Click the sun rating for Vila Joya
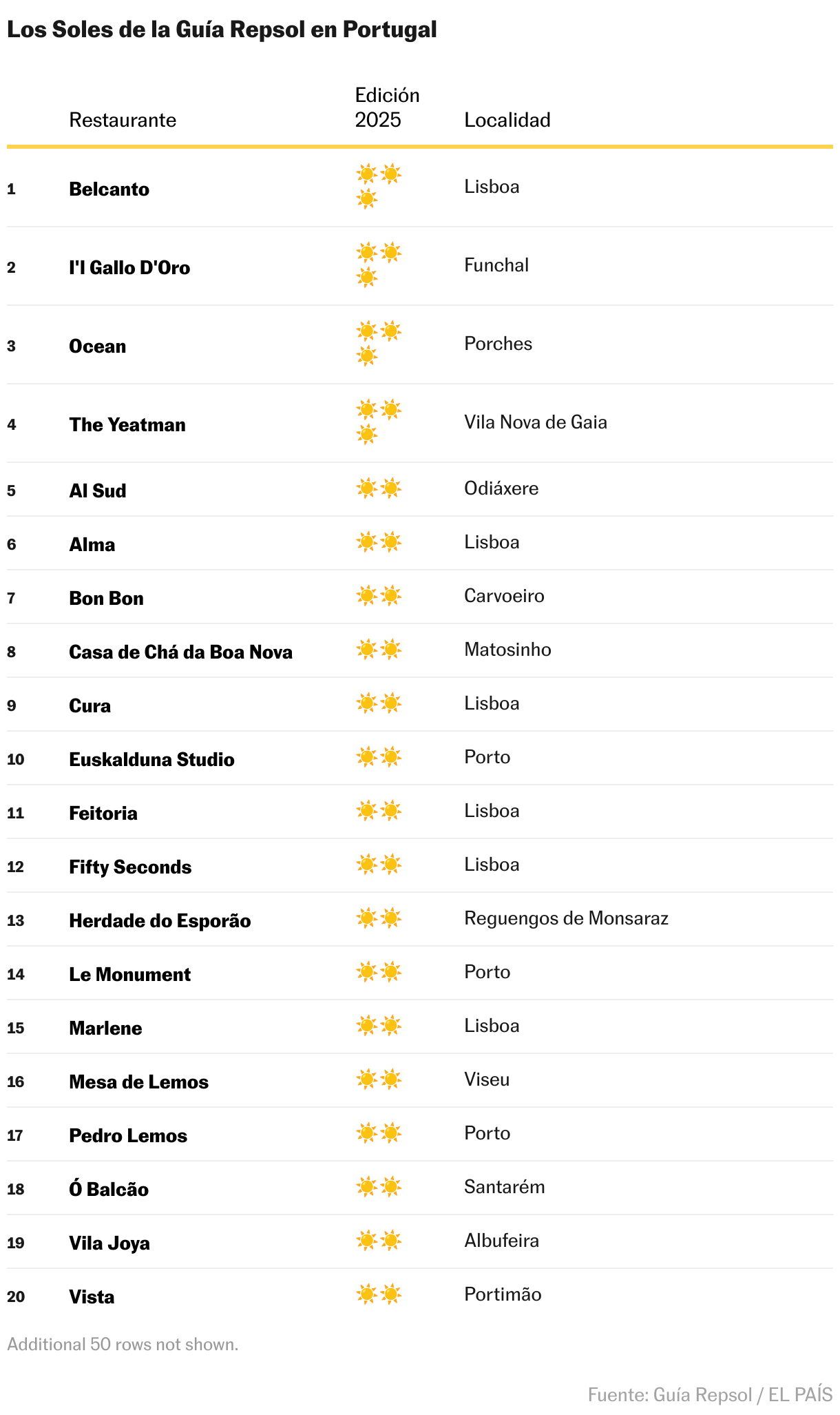This screenshot has width=840, height=1415. click(x=379, y=1241)
